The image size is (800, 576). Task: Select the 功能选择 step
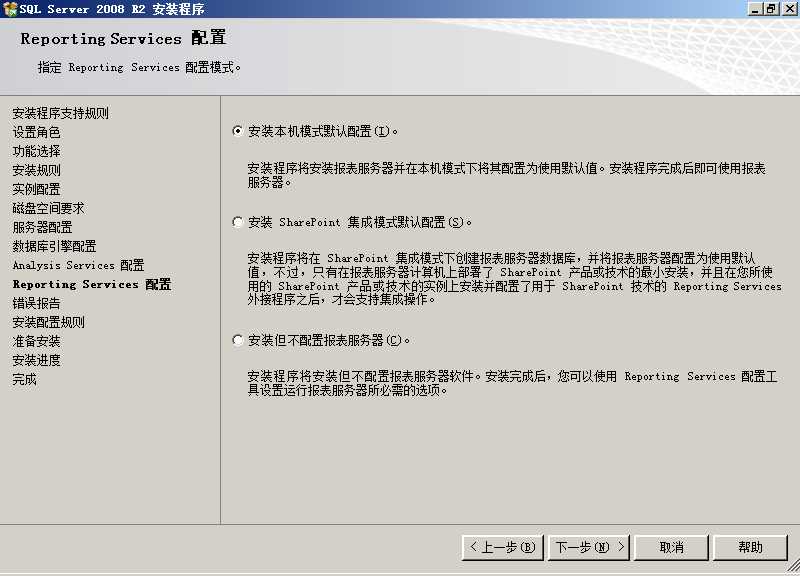point(36,151)
